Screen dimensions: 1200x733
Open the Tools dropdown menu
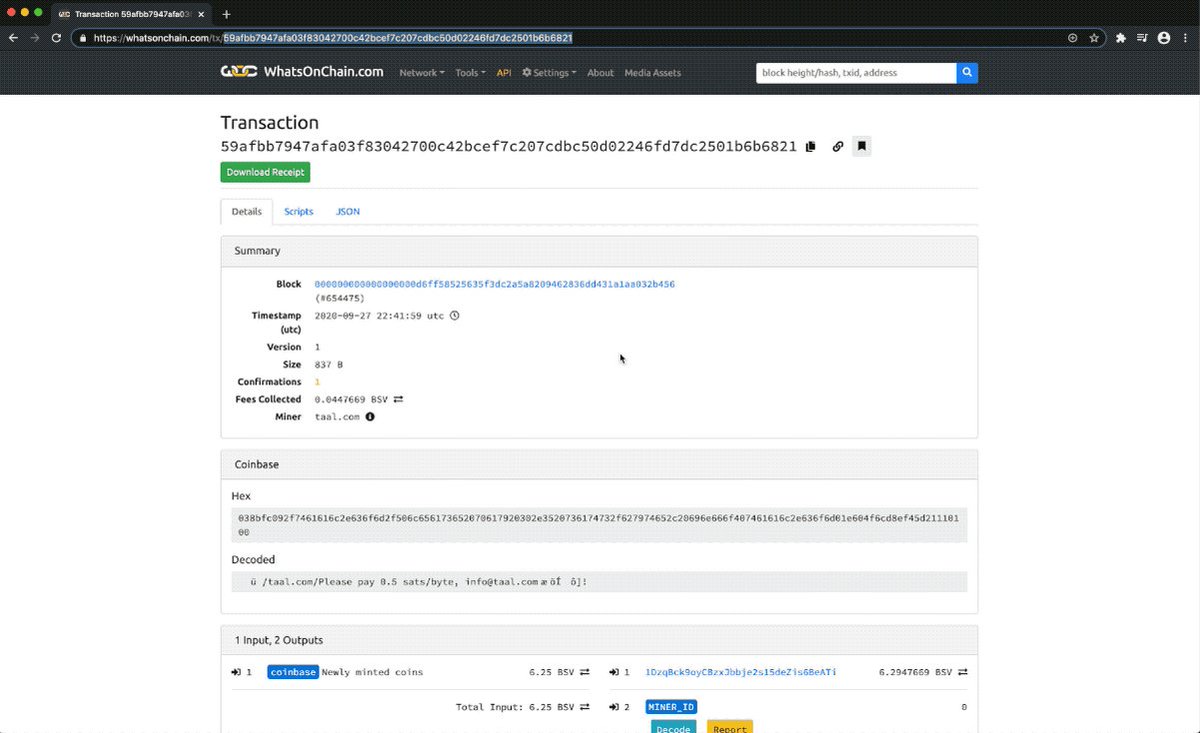(470, 73)
